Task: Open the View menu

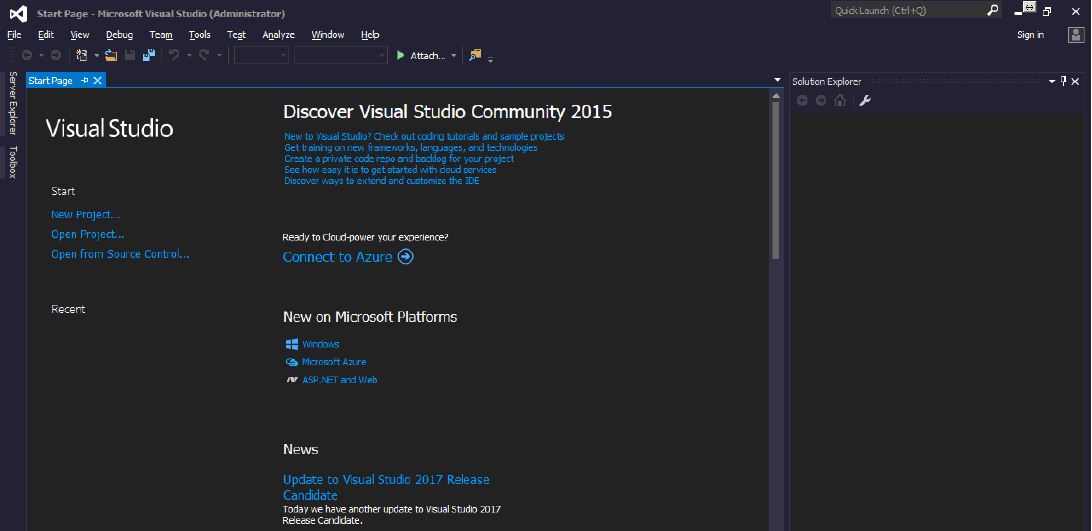Action: coord(79,35)
